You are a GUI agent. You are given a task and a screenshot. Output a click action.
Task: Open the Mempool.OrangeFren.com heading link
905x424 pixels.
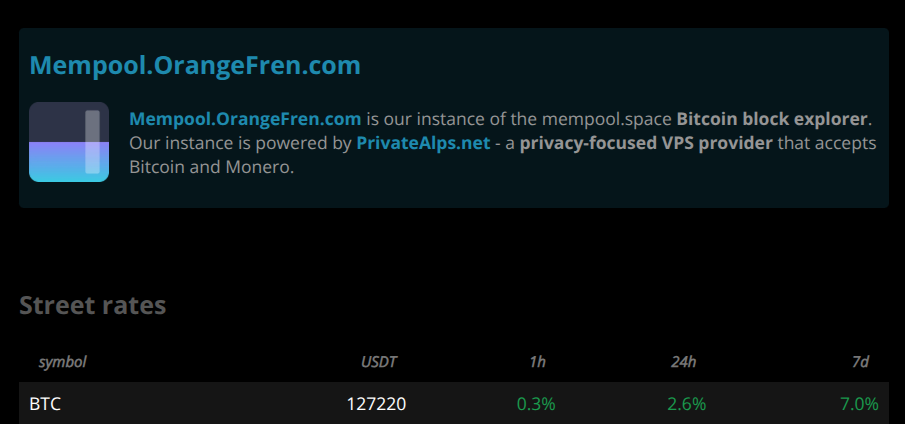[195, 65]
